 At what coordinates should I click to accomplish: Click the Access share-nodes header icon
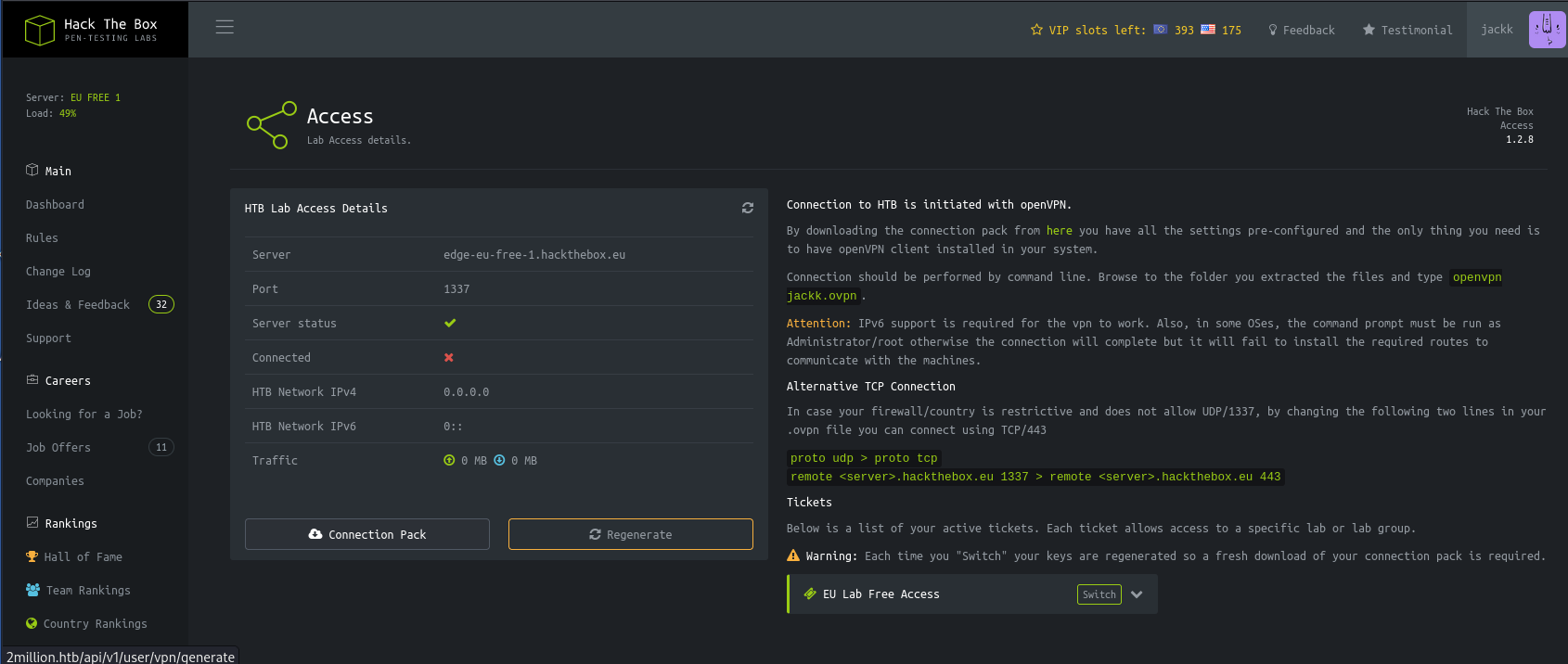272,125
